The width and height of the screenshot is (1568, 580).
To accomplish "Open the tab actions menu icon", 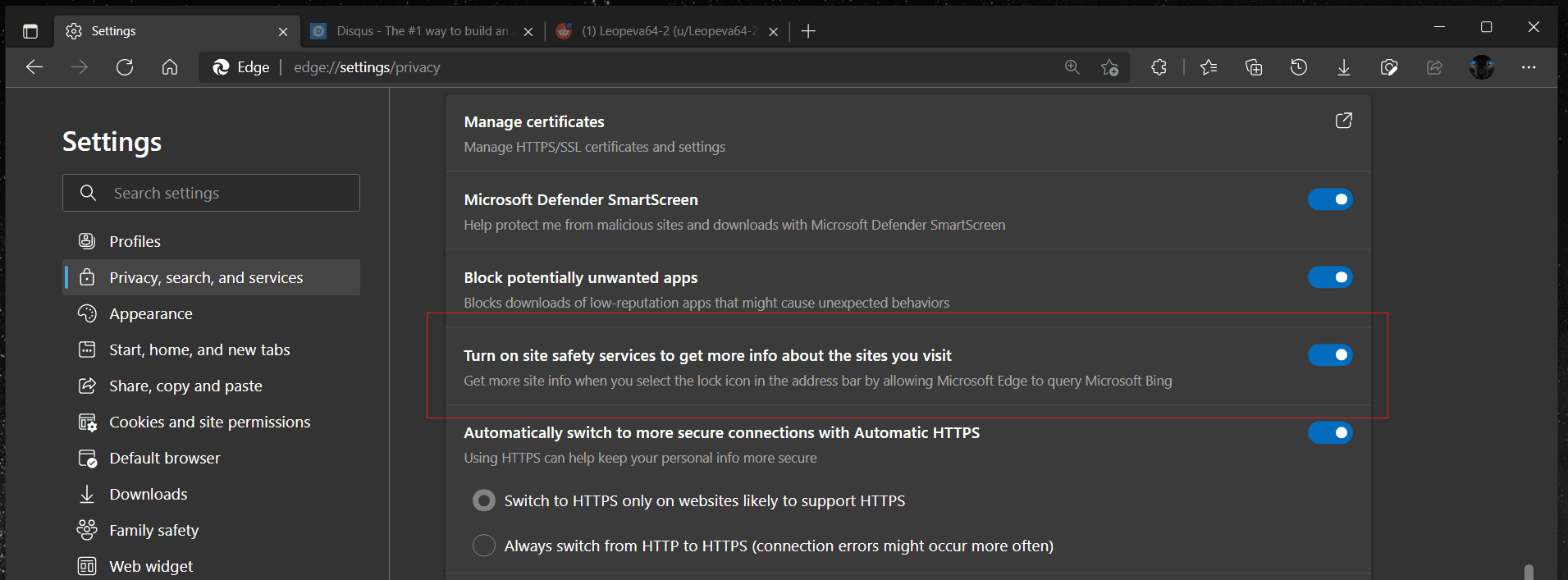I will click(30, 31).
